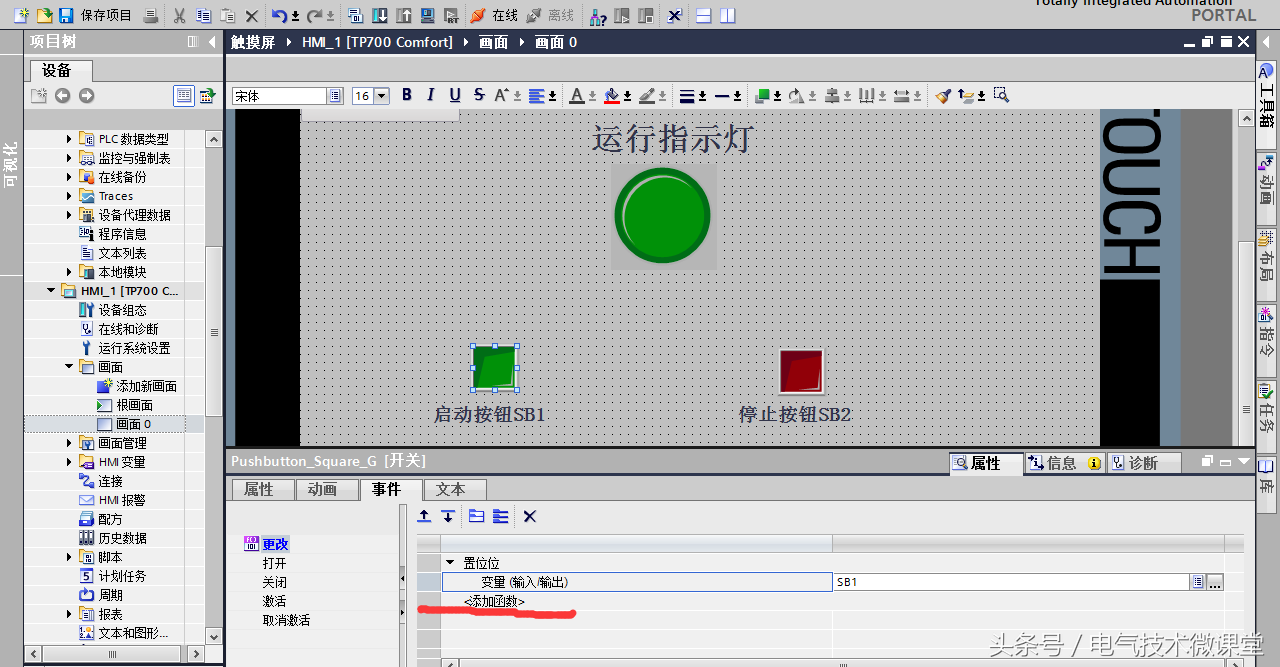Toggle strikethrough formatting

coord(479,95)
